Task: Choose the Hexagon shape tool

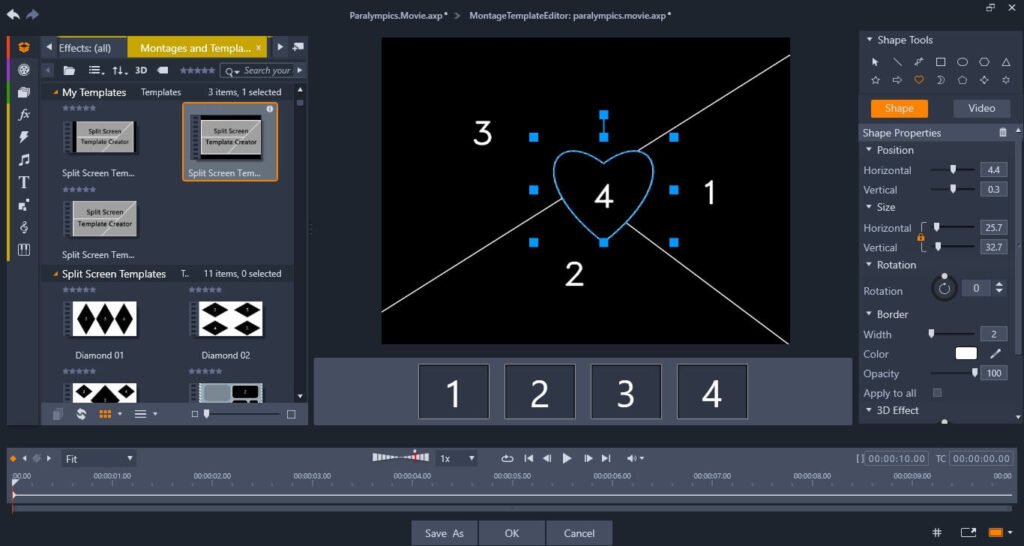Action: point(984,62)
